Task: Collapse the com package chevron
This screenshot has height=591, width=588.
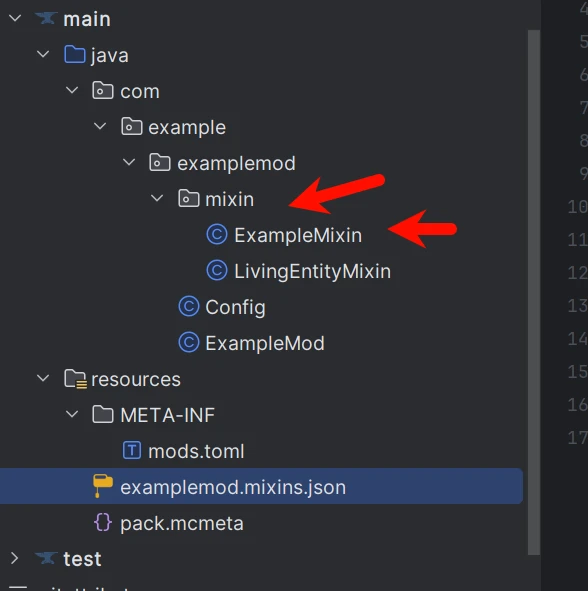Action: [72, 90]
